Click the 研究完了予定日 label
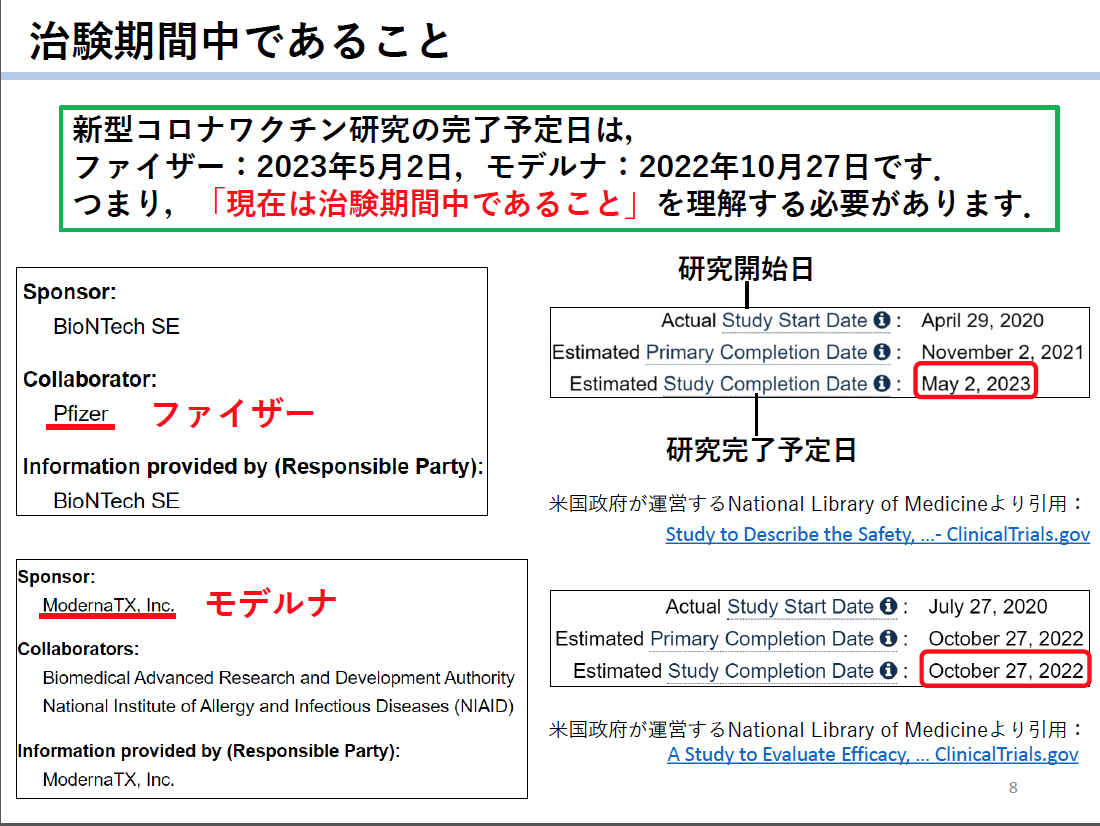The width and height of the screenshot is (1100, 826). [x=761, y=450]
